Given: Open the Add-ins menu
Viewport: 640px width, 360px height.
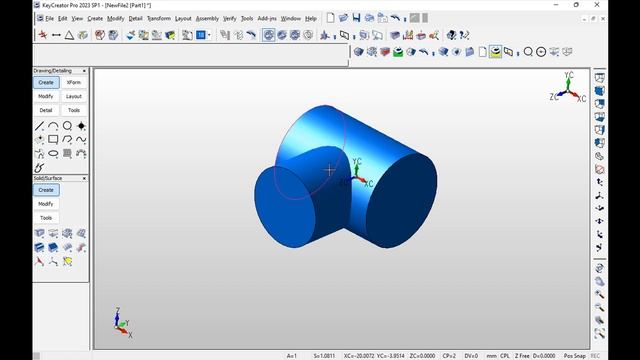Looking at the screenshot, I should pyautogui.click(x=267, y=18).
